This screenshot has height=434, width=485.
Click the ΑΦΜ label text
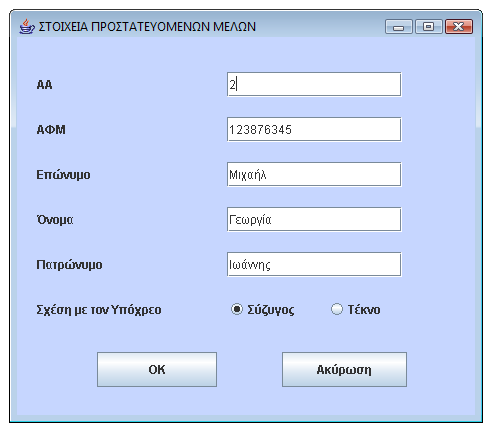[x=51, y=129]
